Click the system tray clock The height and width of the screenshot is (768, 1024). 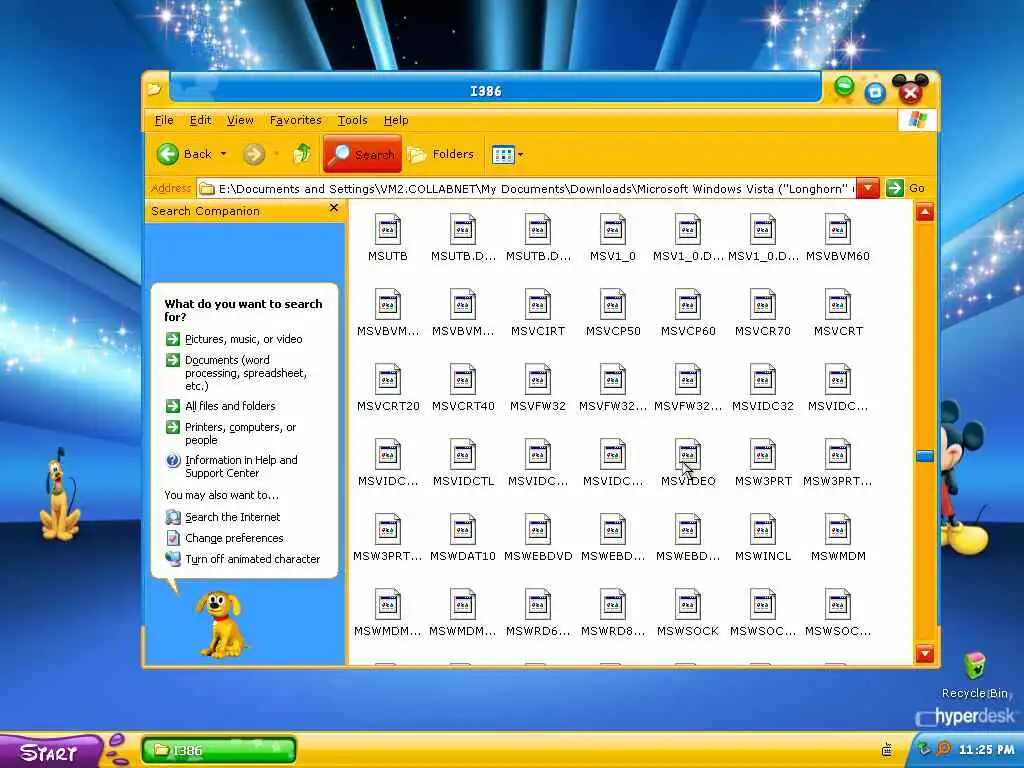(x=986, y=750)
